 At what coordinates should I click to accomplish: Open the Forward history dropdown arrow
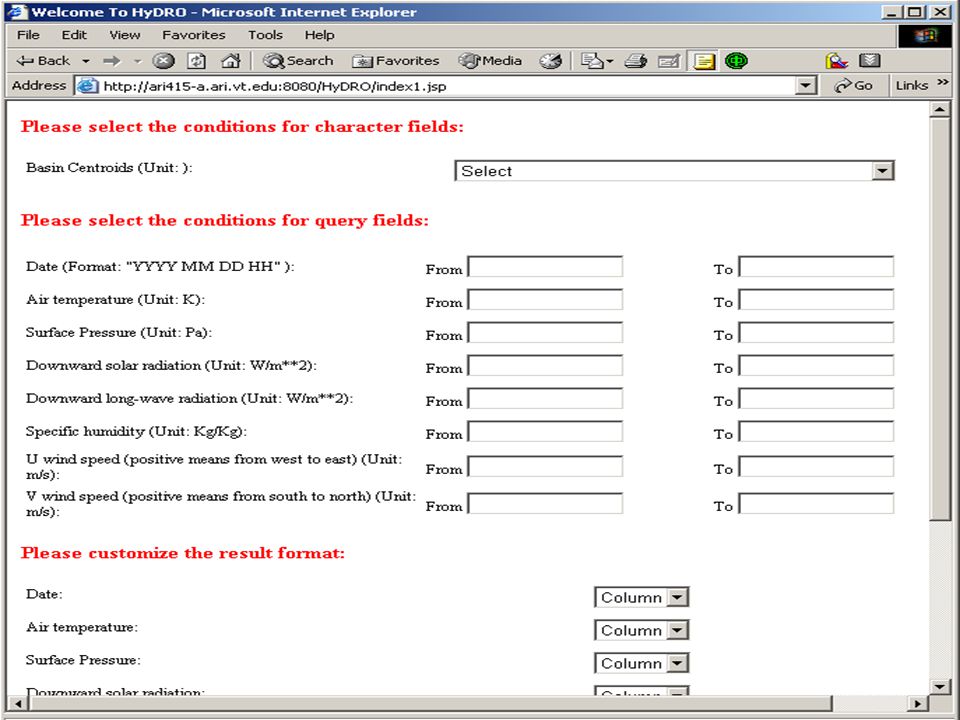point(137,61)
